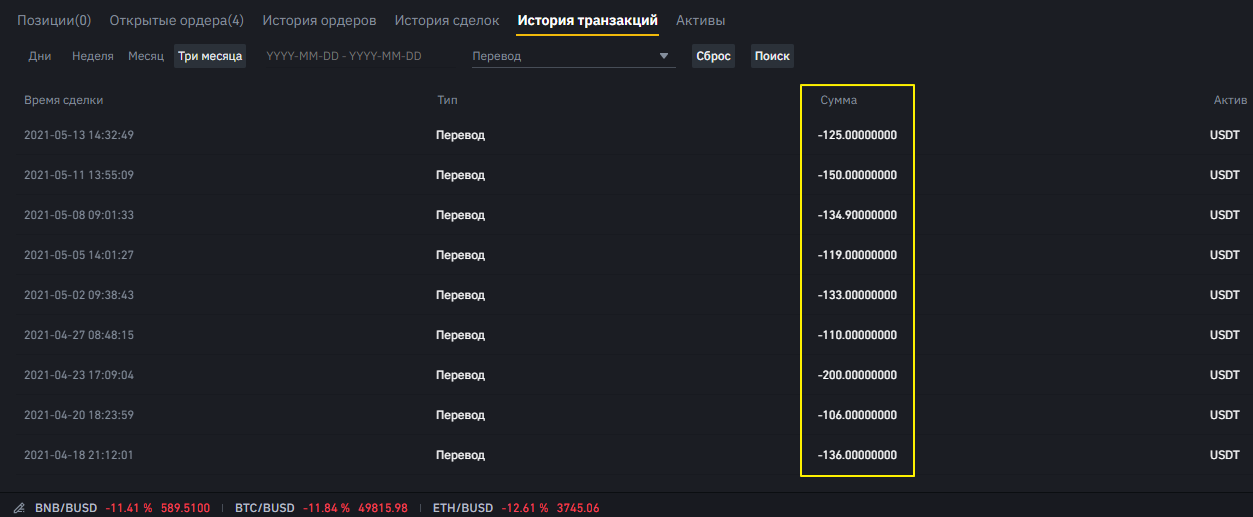Click the 2021-04-23 17:09:04 timestamp
The width and height of the screenshot is (1253, 517).
pos(79,375)
